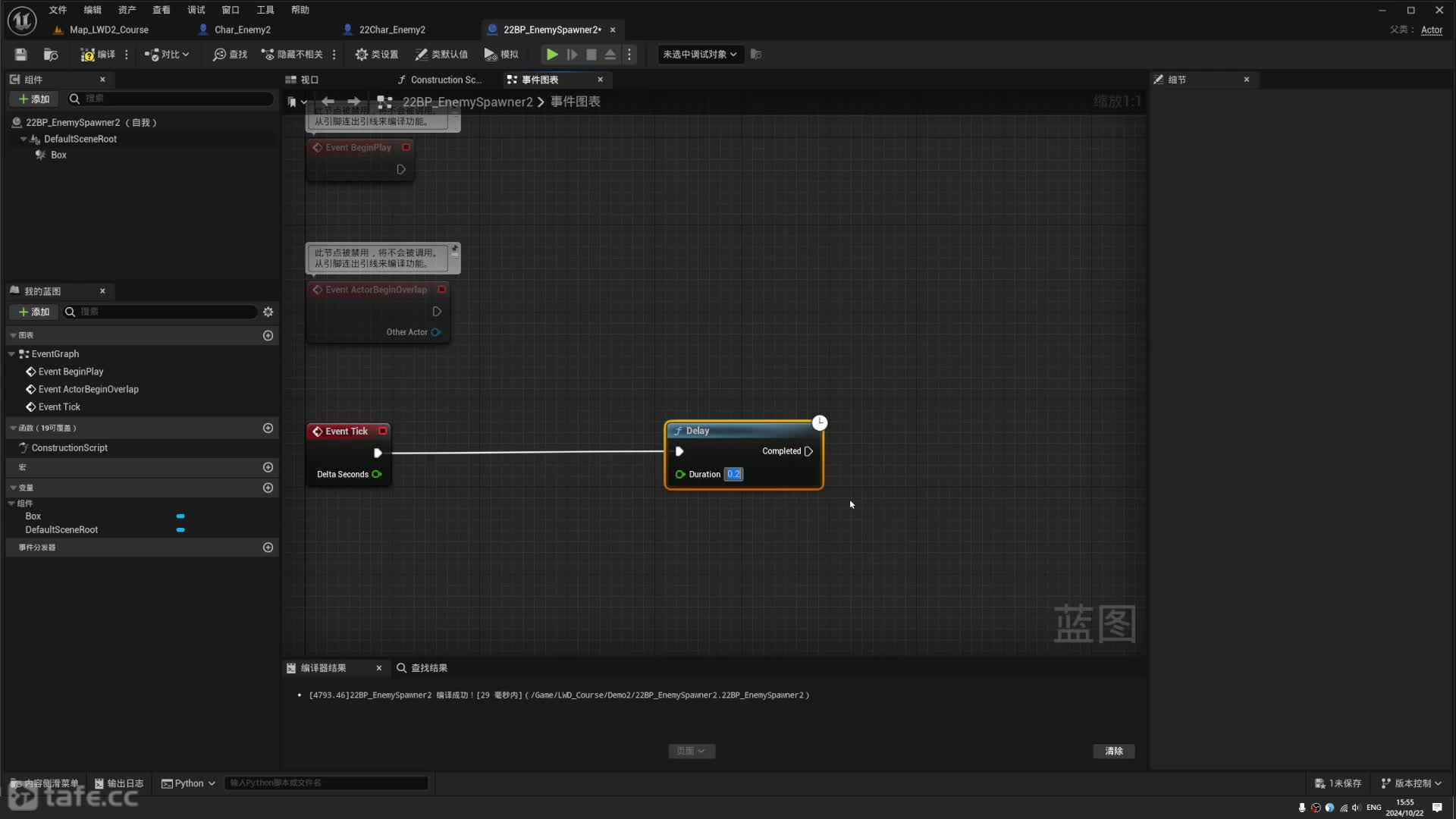Screen dimensions: 1456x819
Task: Click debug object locate icon
Action: [756, 54]
